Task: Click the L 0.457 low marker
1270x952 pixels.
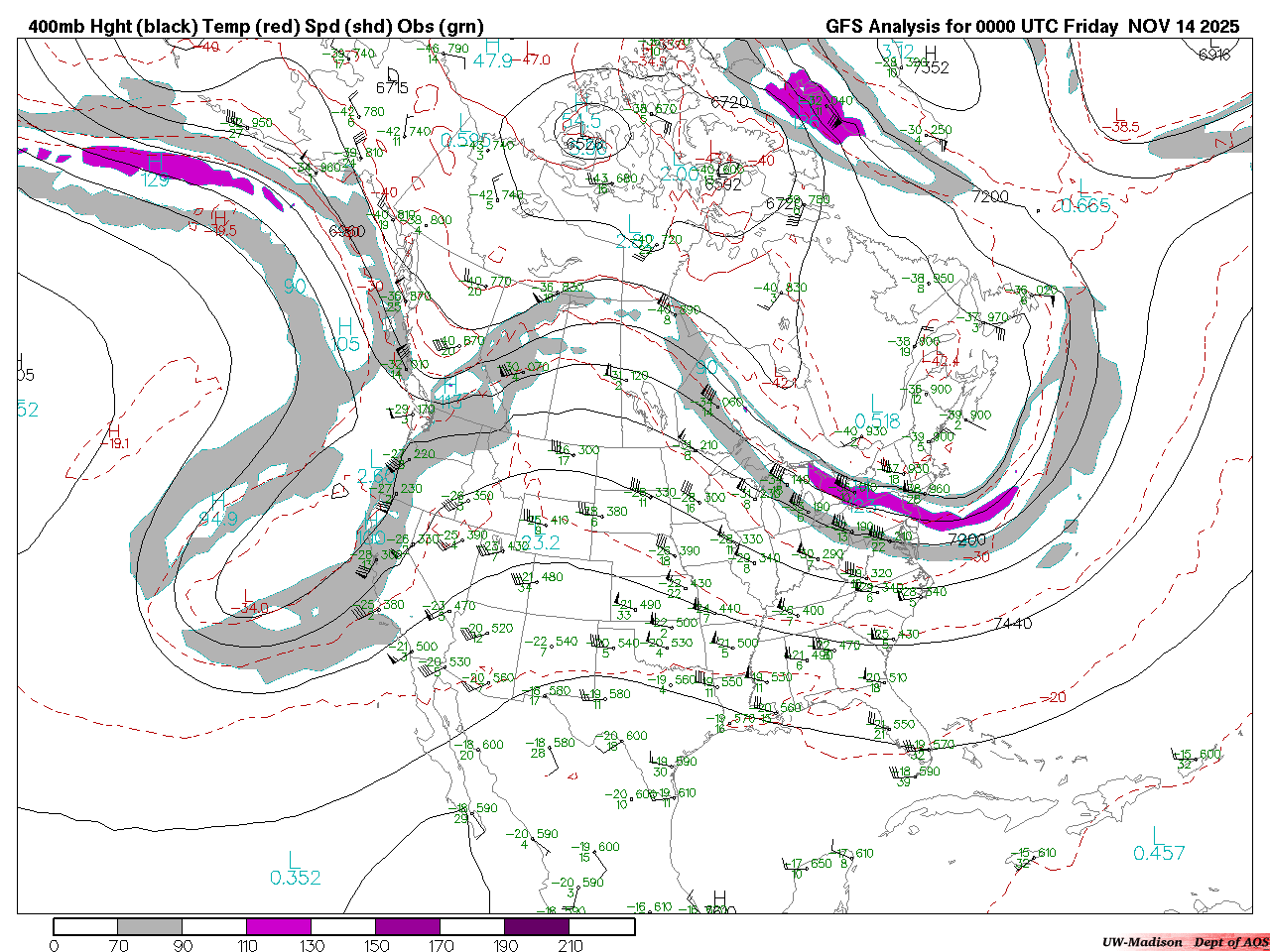Action: pos(1159,845)
